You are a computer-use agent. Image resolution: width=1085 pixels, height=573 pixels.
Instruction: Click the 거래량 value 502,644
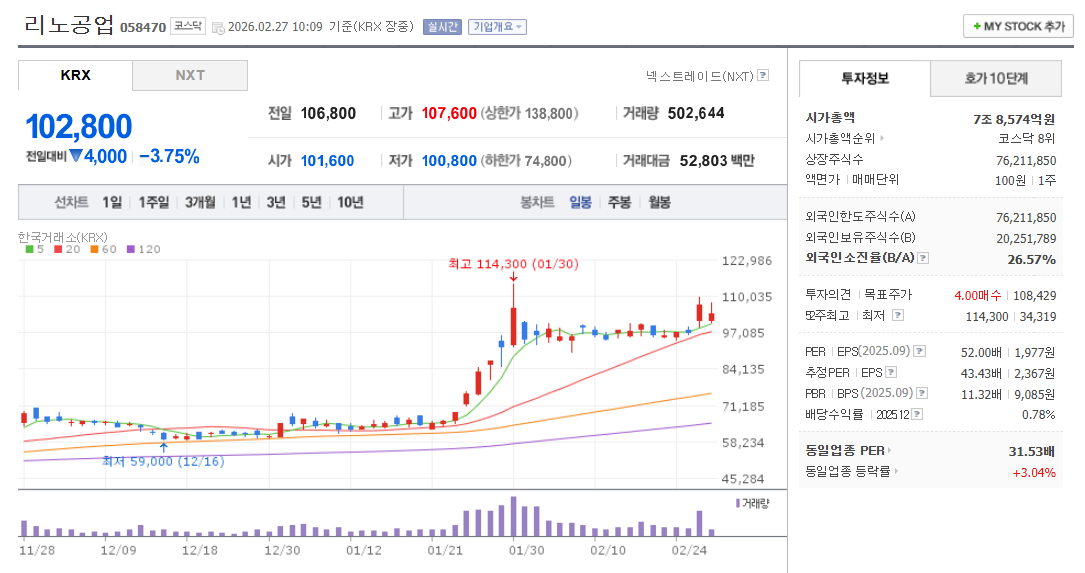point(696,113)
